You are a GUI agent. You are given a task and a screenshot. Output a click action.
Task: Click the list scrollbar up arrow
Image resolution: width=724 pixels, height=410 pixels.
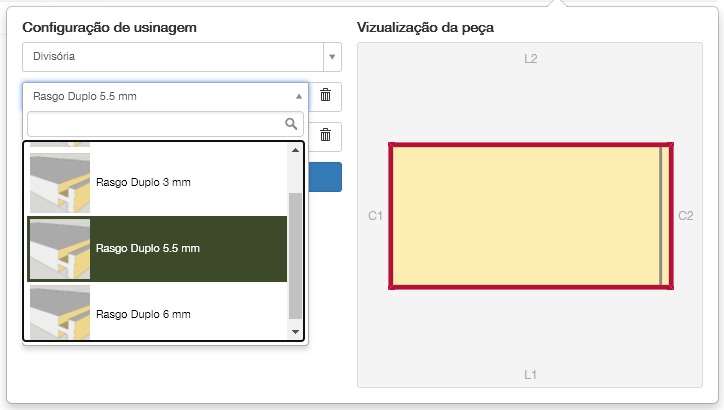(x=295, y=151)
